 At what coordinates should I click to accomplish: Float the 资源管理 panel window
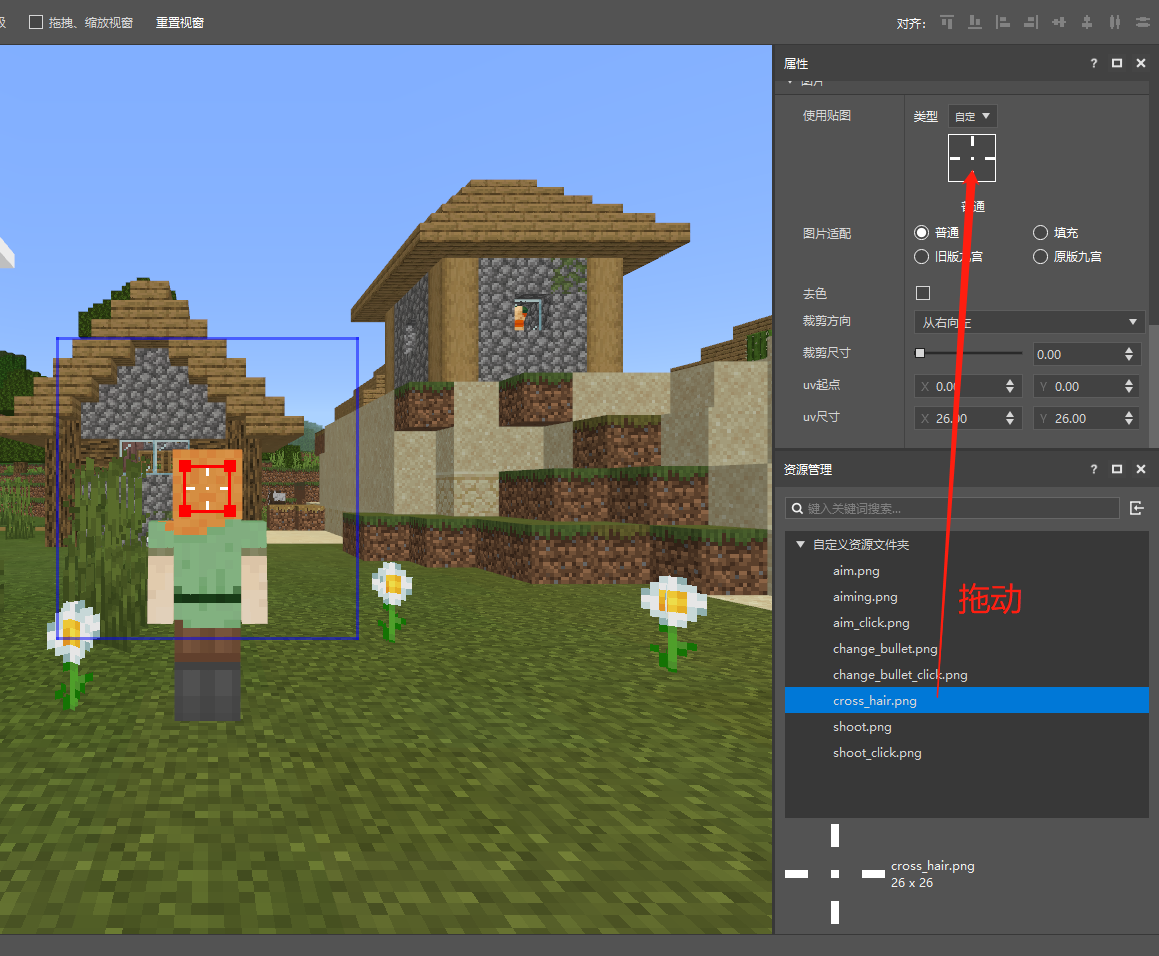1117,469
